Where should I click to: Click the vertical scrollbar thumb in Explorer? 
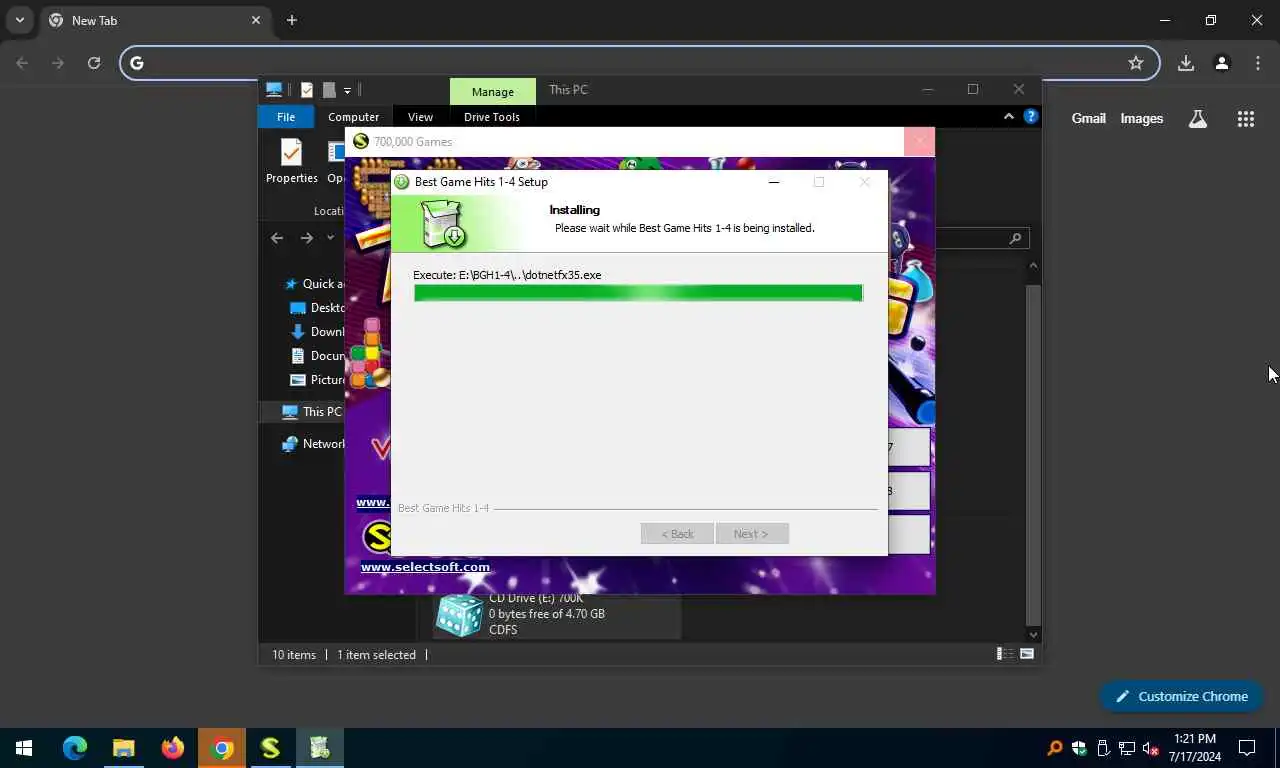pos(1033,455)
